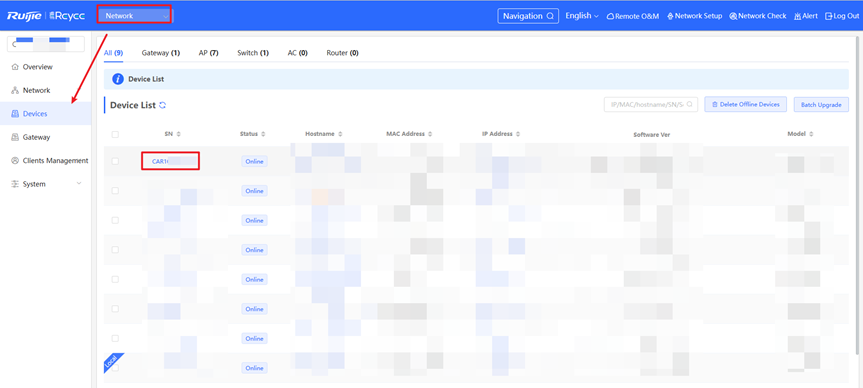This screenshot has width=863, height=388.
Task: Log Out of the system
Action: click(842, 16)
